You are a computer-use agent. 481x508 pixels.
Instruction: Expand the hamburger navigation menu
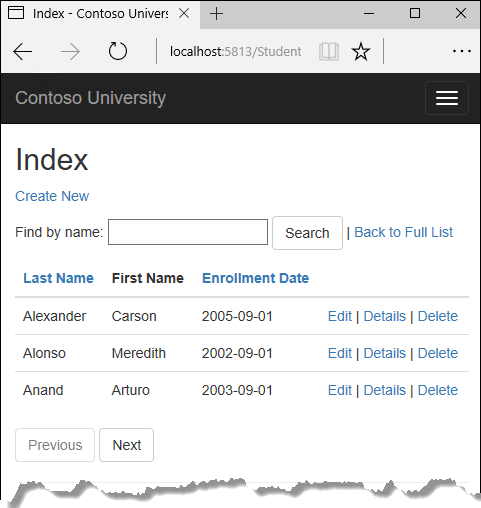tap(447, 98)
